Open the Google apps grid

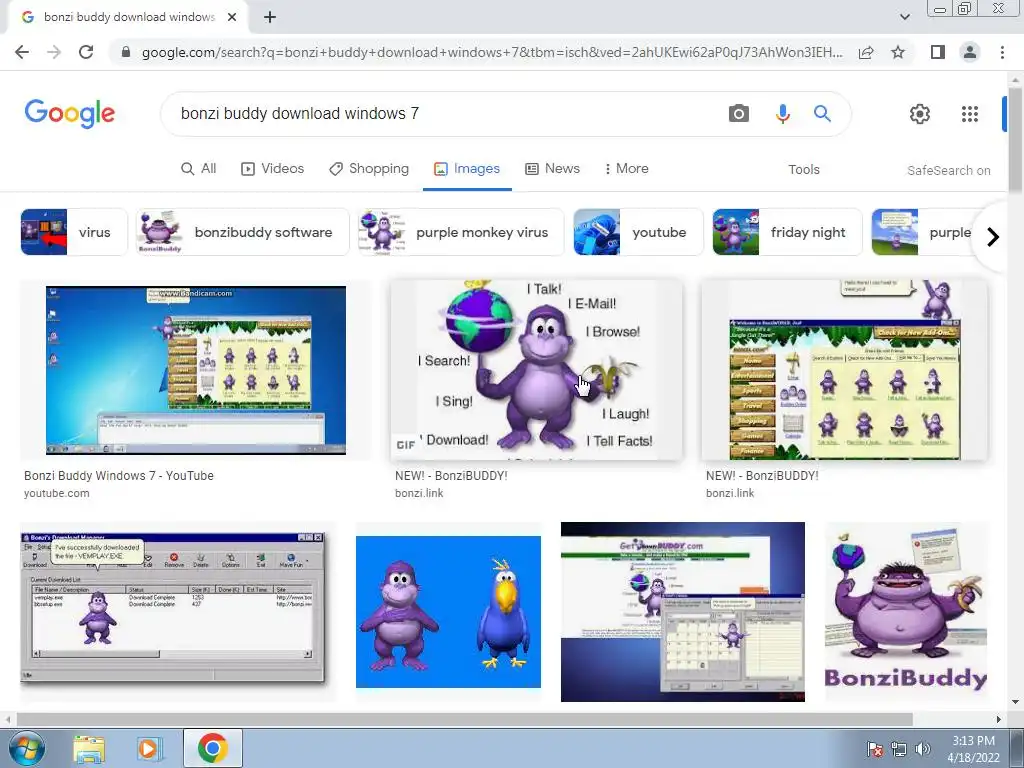click(x=970, y=114)
